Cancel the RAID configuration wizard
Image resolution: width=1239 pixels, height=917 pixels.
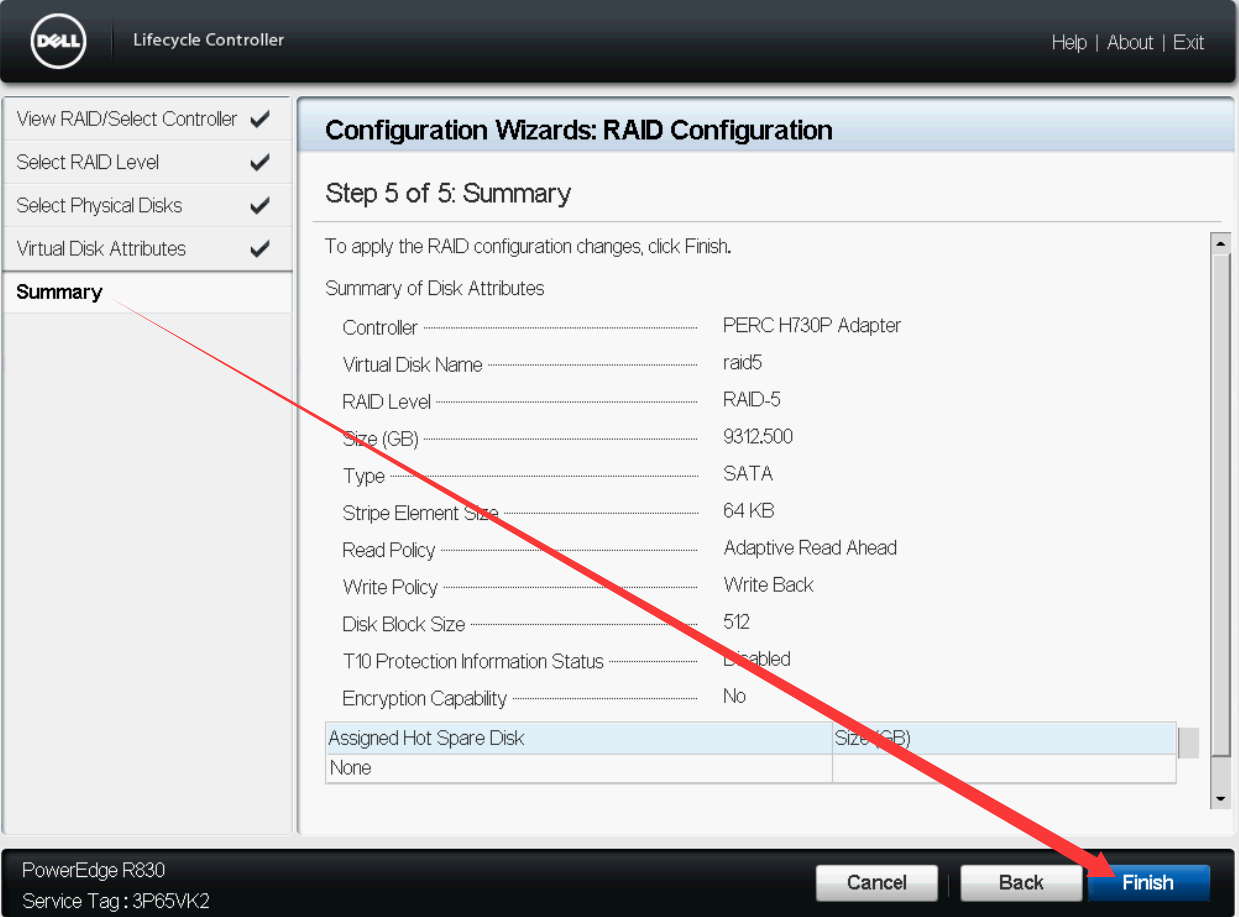[876, 882]
